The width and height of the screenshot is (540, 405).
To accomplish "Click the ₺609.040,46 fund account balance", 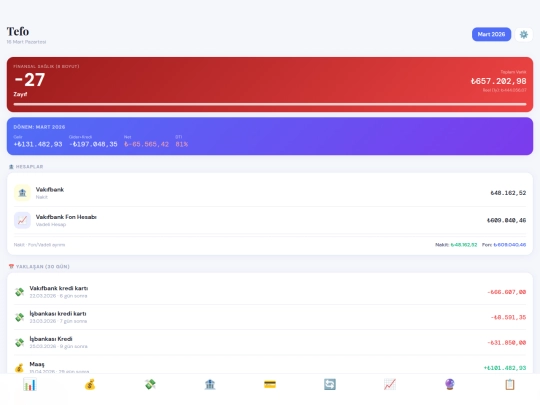I will [506, 220].
